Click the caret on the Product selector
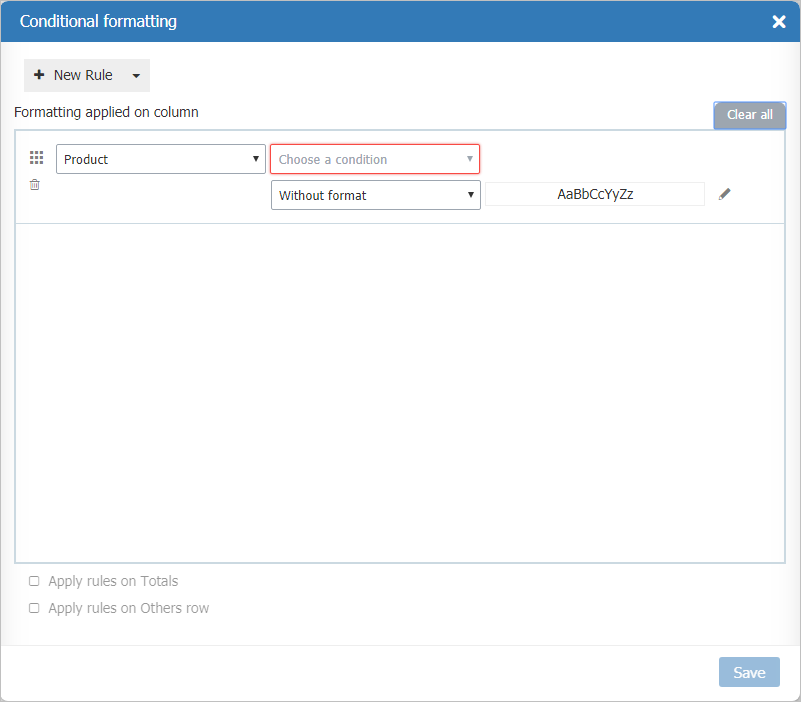 coord(255,158)
